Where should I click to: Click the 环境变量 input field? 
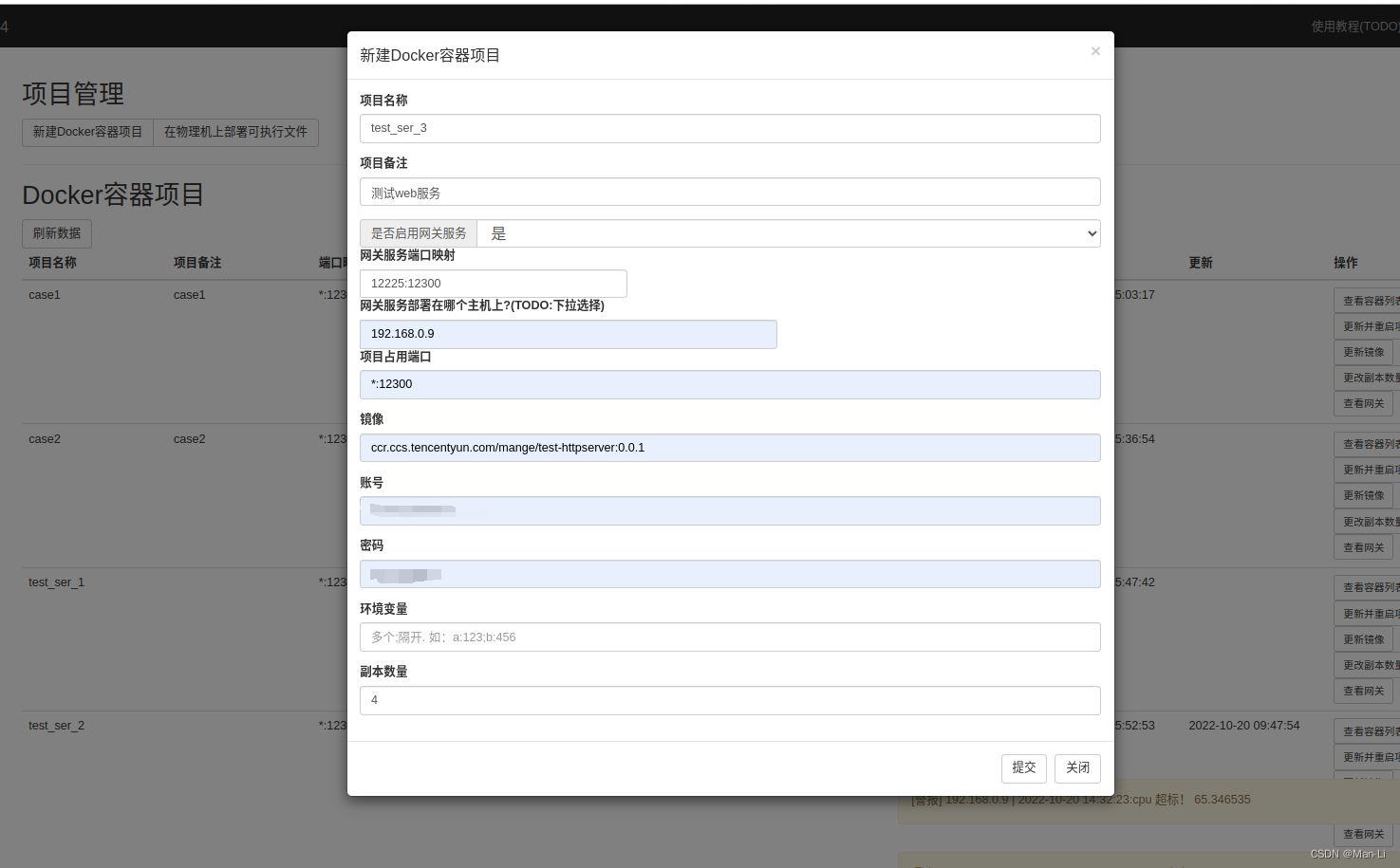click(730, 637)
